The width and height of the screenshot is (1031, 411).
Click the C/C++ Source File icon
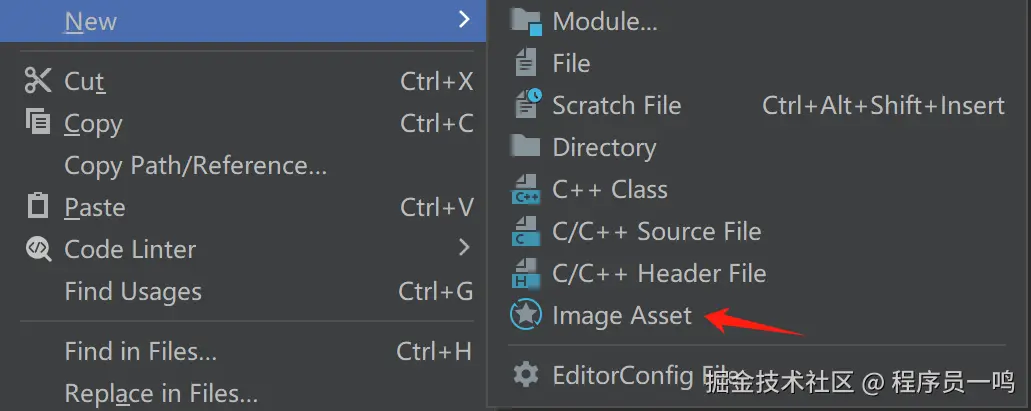pos(526,231)
